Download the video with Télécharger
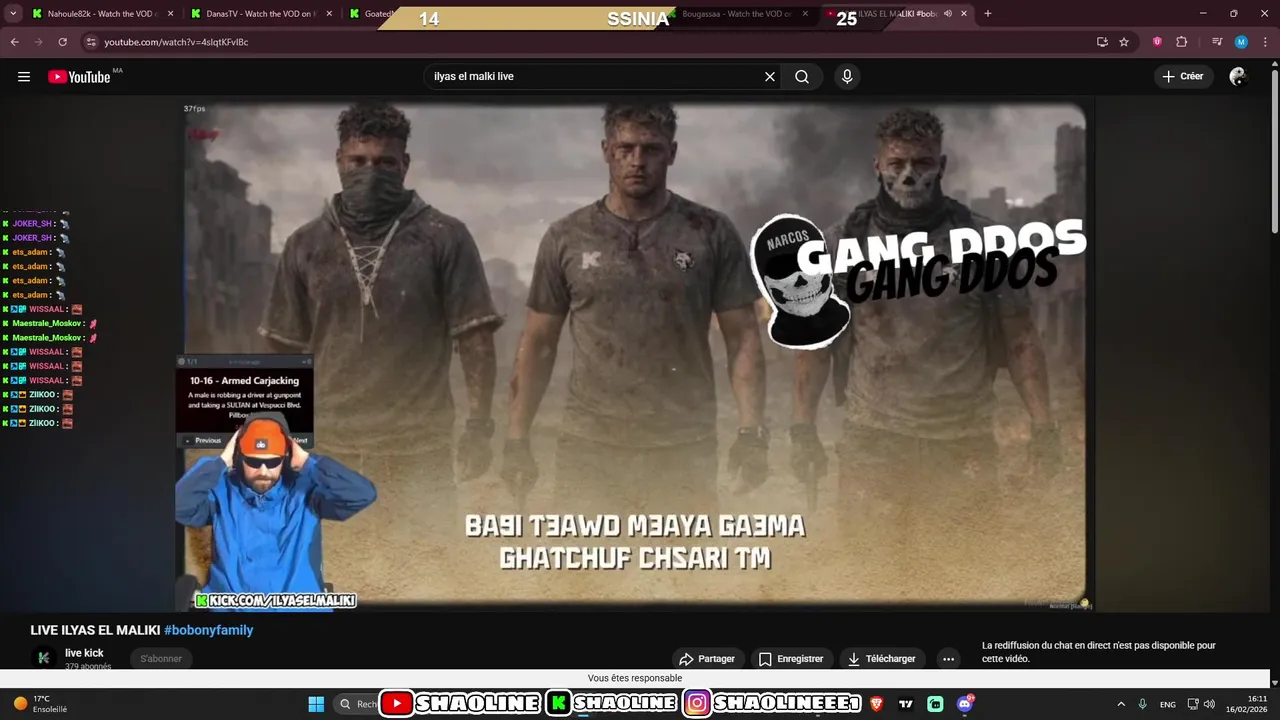The height and width of the screenshot is (720, 1280). (882, 659)
